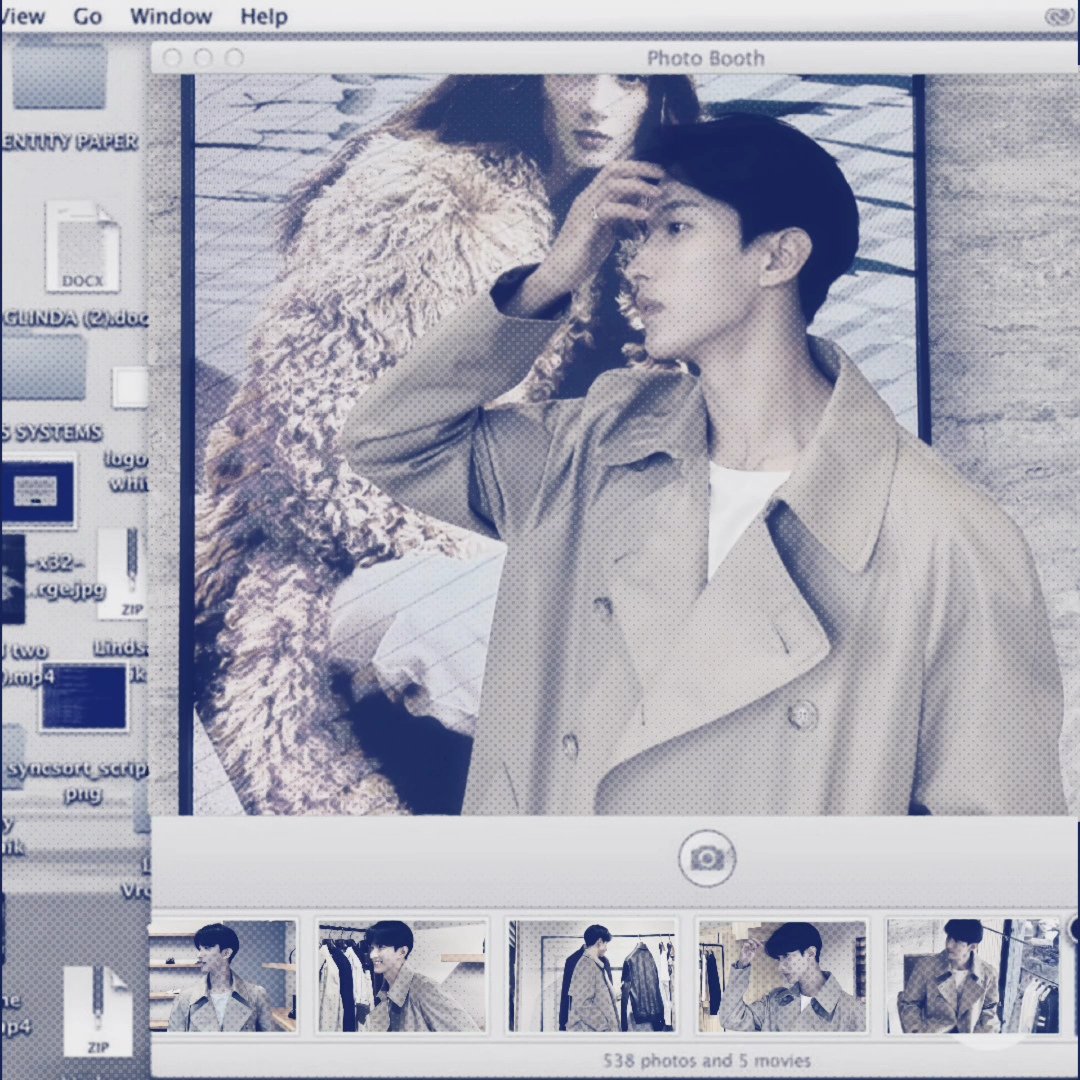Image resolution: width=1080 pixels, height=1080 pixels.
Task: Click the Photo Booth window title
Action: coord(706,59)
